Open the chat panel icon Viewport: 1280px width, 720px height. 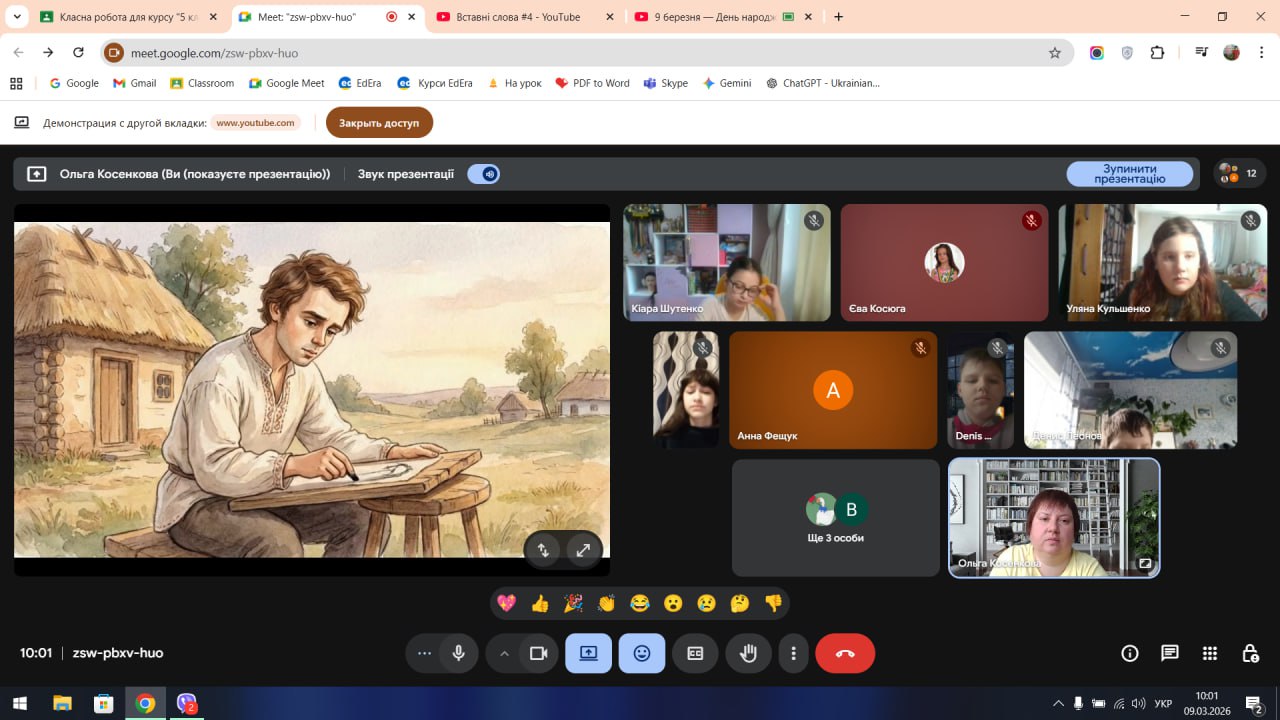(x=1169, y=653)
